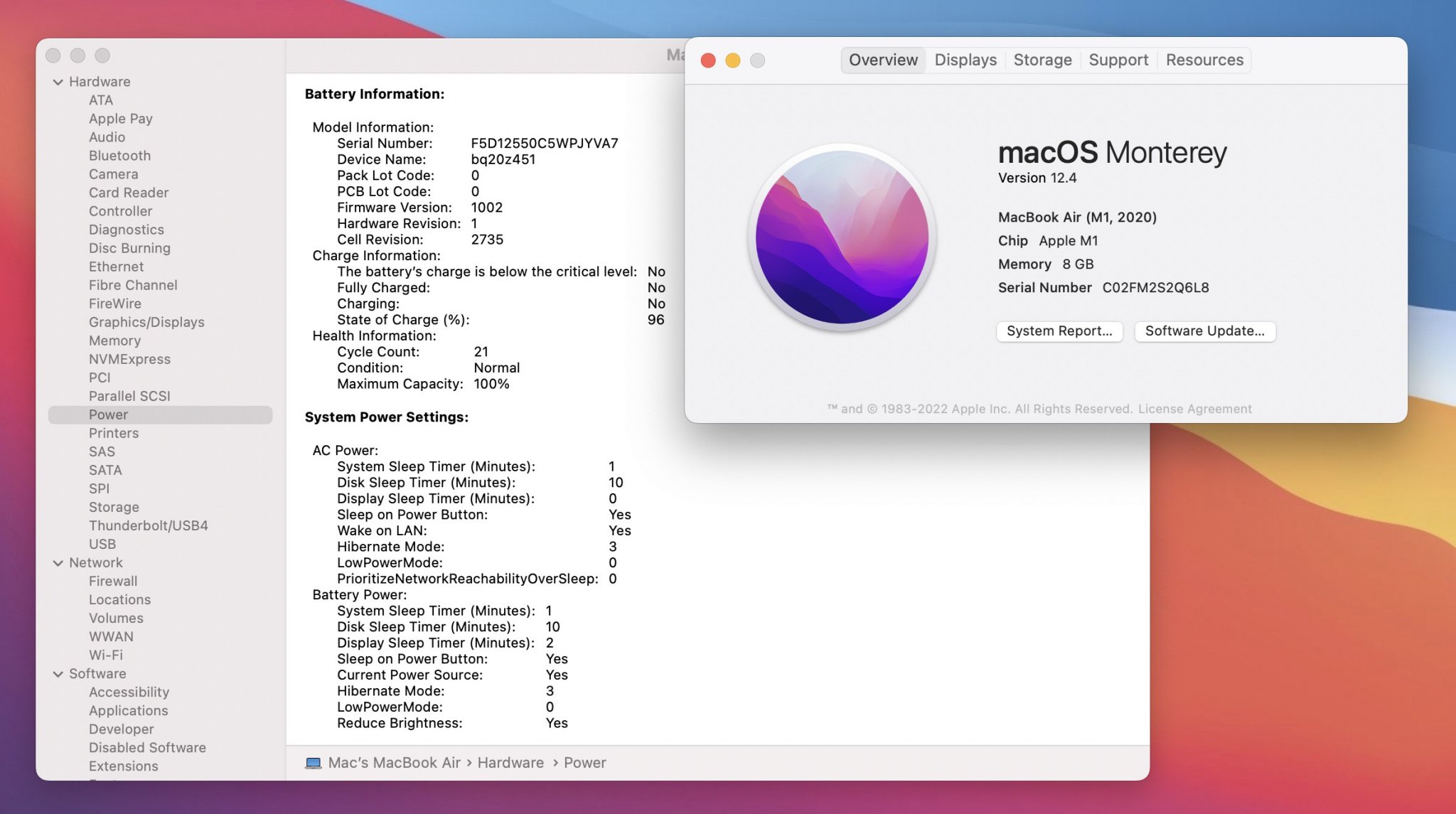This screenshot has height=814, width=1456.
Task: Click the macOS Monterey logo image
Action: (842, 237)
